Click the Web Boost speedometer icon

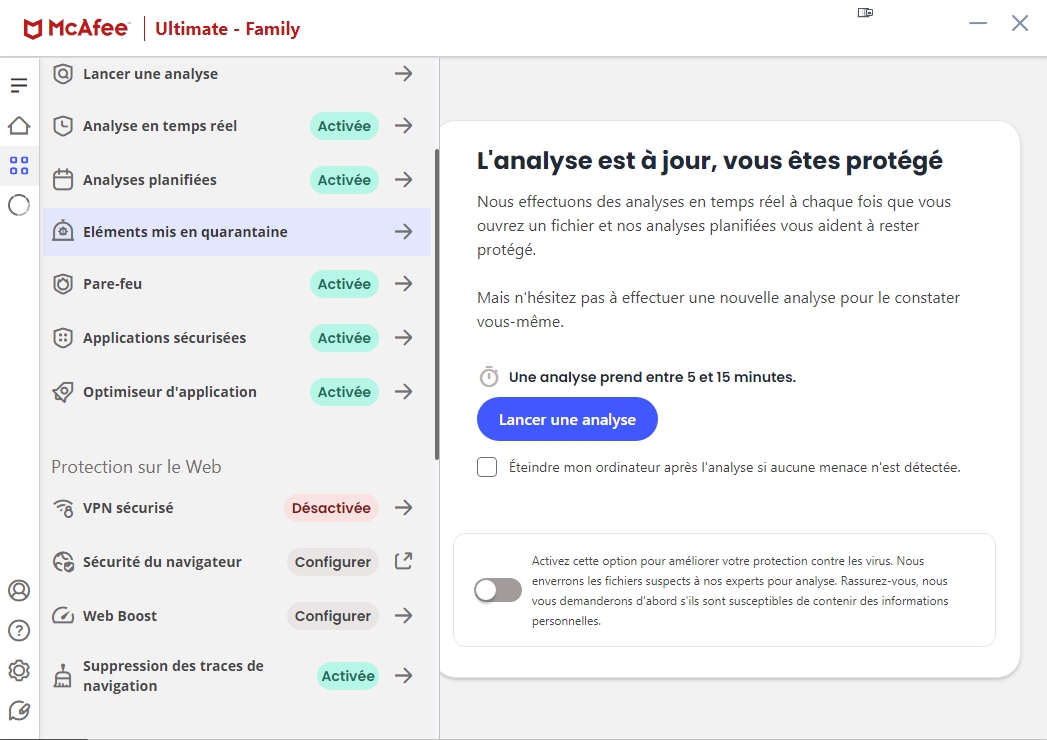pos(63,616)
